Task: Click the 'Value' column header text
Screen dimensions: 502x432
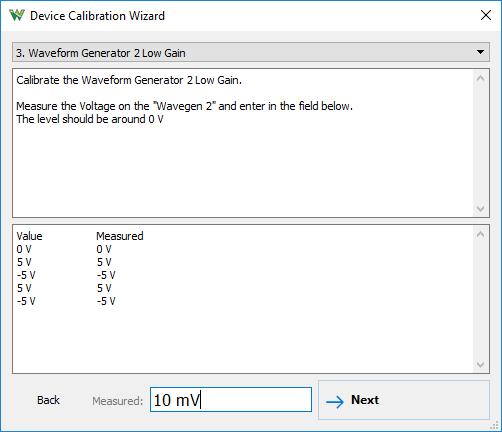Action: point(29,236)
